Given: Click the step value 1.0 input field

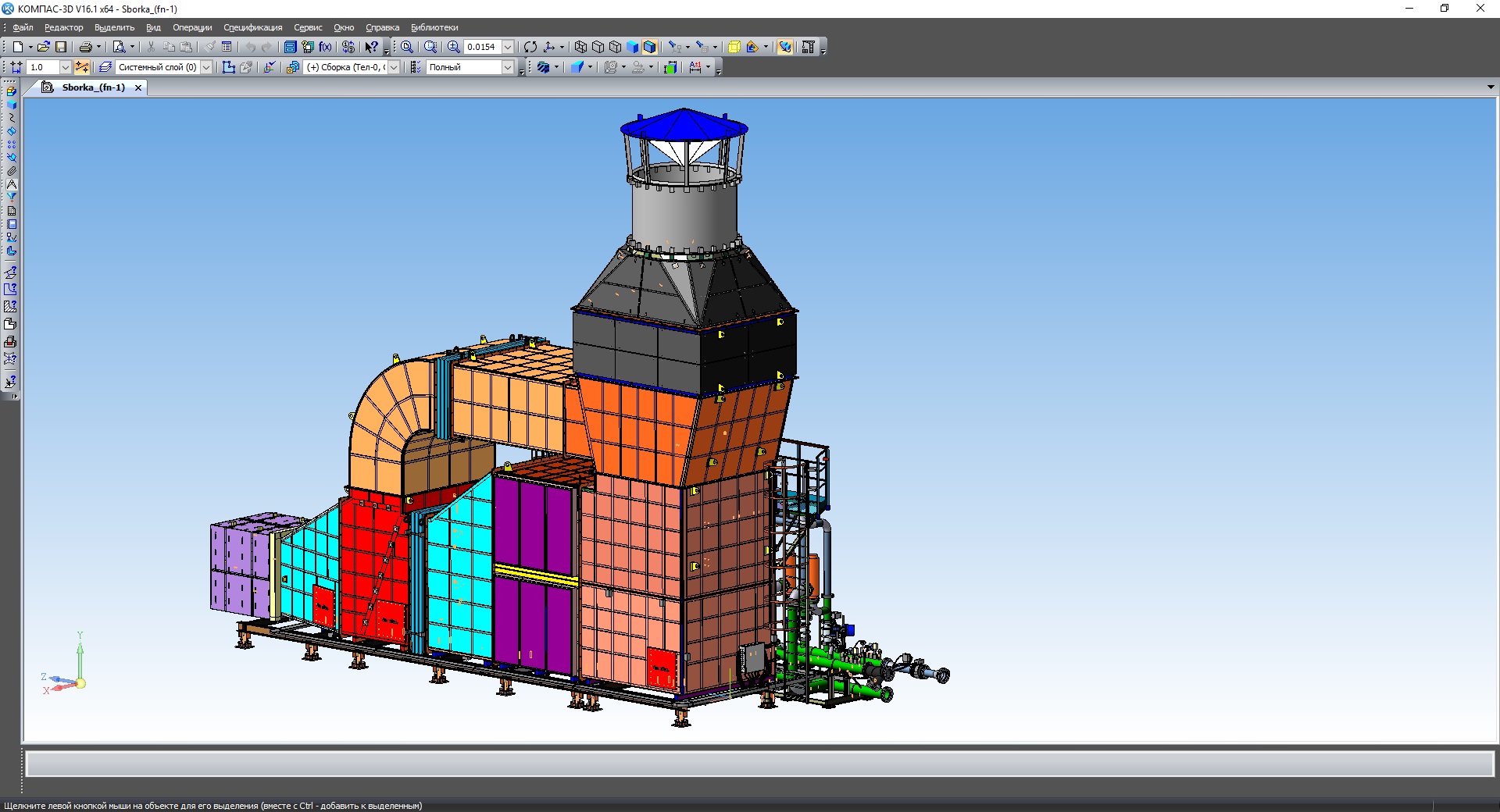Looking at the screenshot, I should tap(43, 67).
